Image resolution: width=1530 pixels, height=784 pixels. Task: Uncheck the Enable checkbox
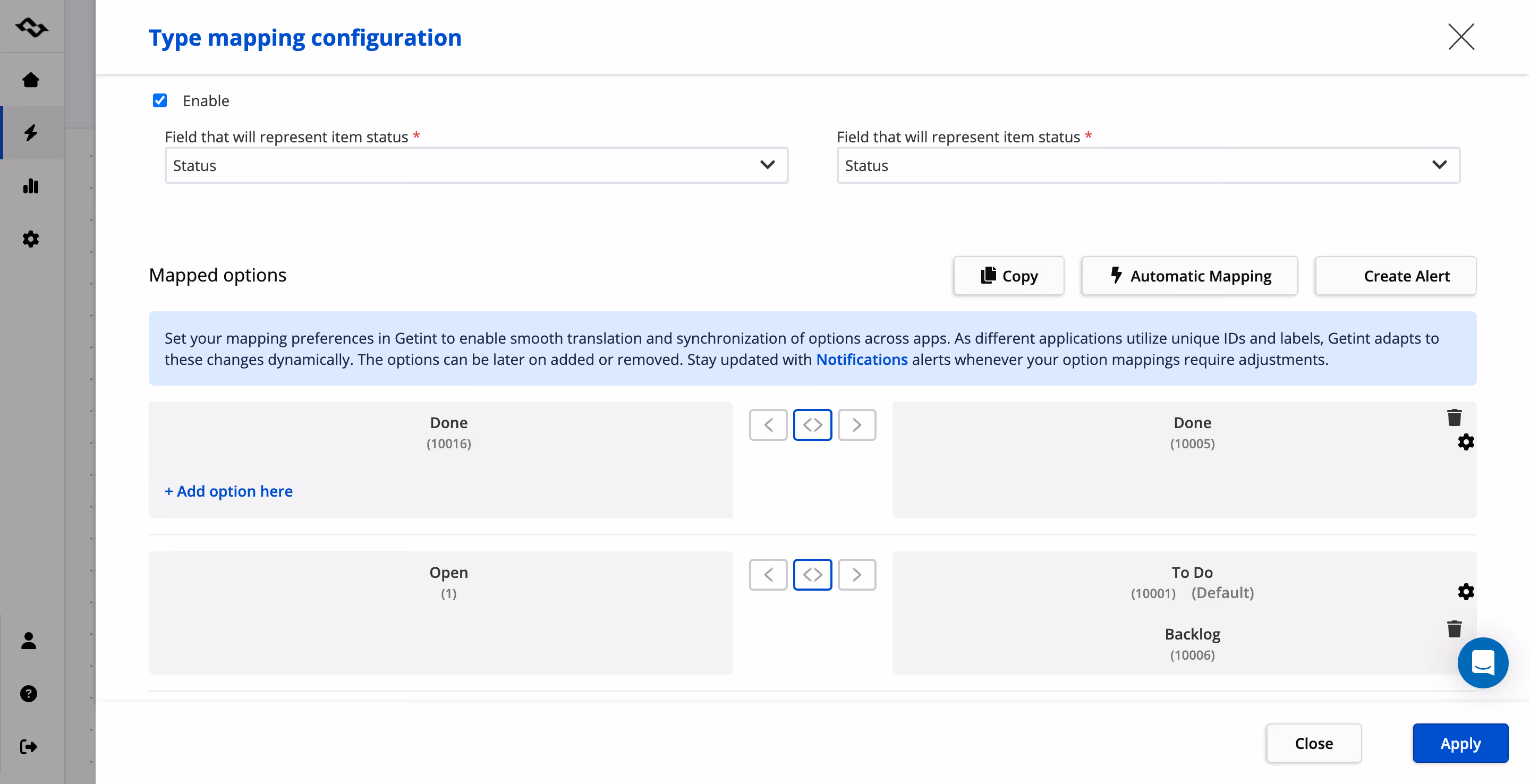tap(160, 100)
